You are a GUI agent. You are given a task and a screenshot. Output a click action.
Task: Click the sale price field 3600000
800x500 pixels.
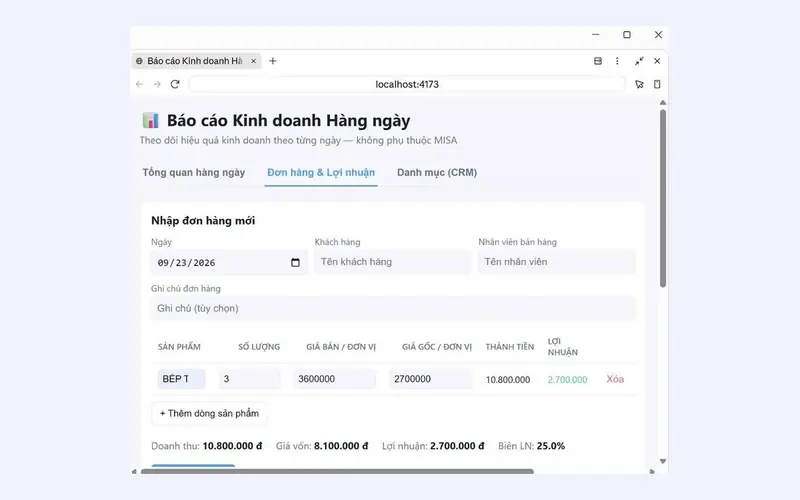[334, 379]
